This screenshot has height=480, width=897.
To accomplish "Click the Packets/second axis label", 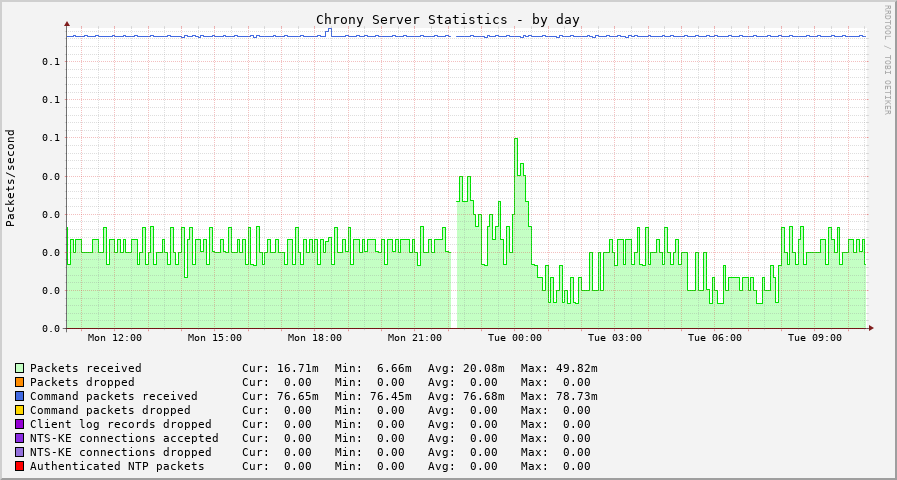I will click(x=10, y=178).
